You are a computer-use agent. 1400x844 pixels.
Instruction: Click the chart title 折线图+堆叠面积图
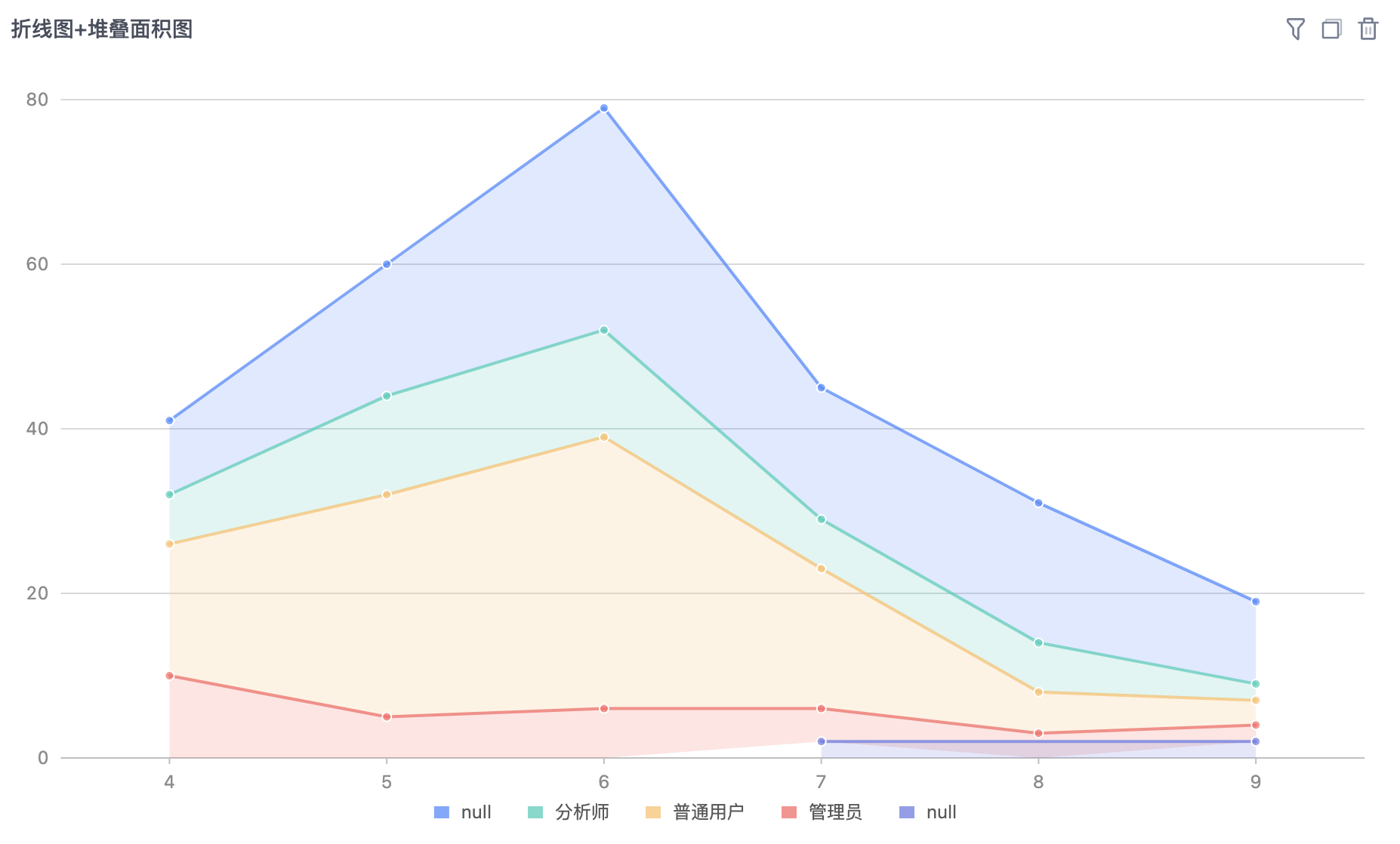(102, 29)
